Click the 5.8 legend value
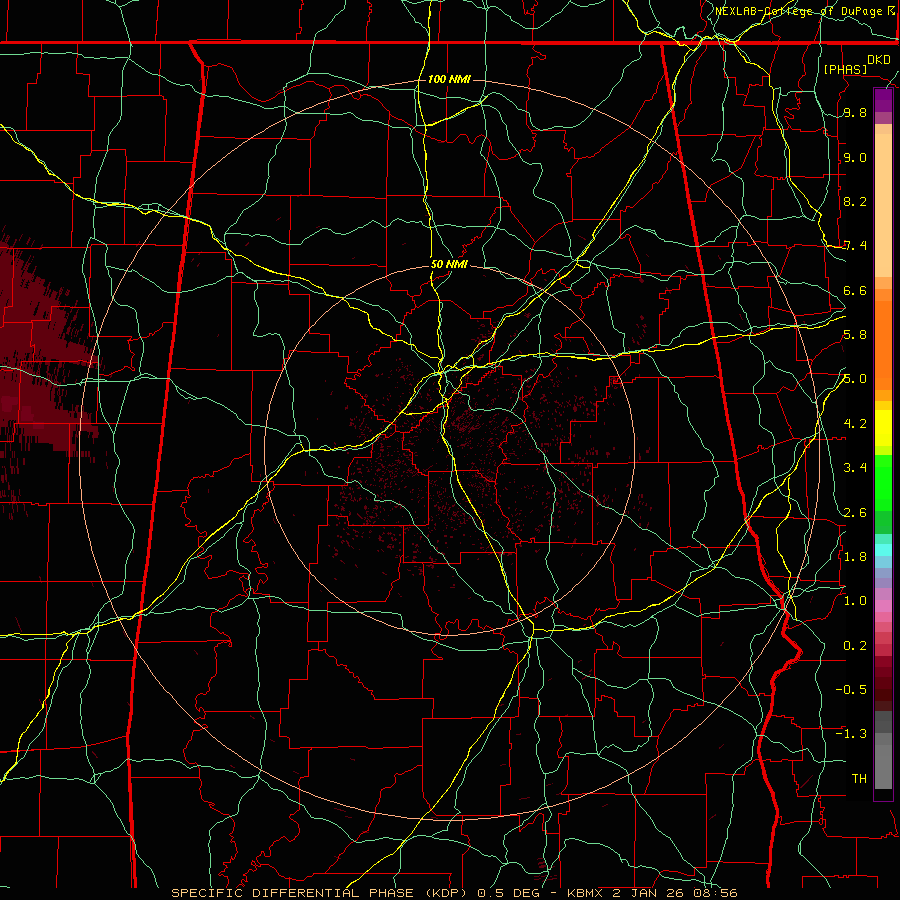This screenshot has height=900, width=900. tap(855, 335)
